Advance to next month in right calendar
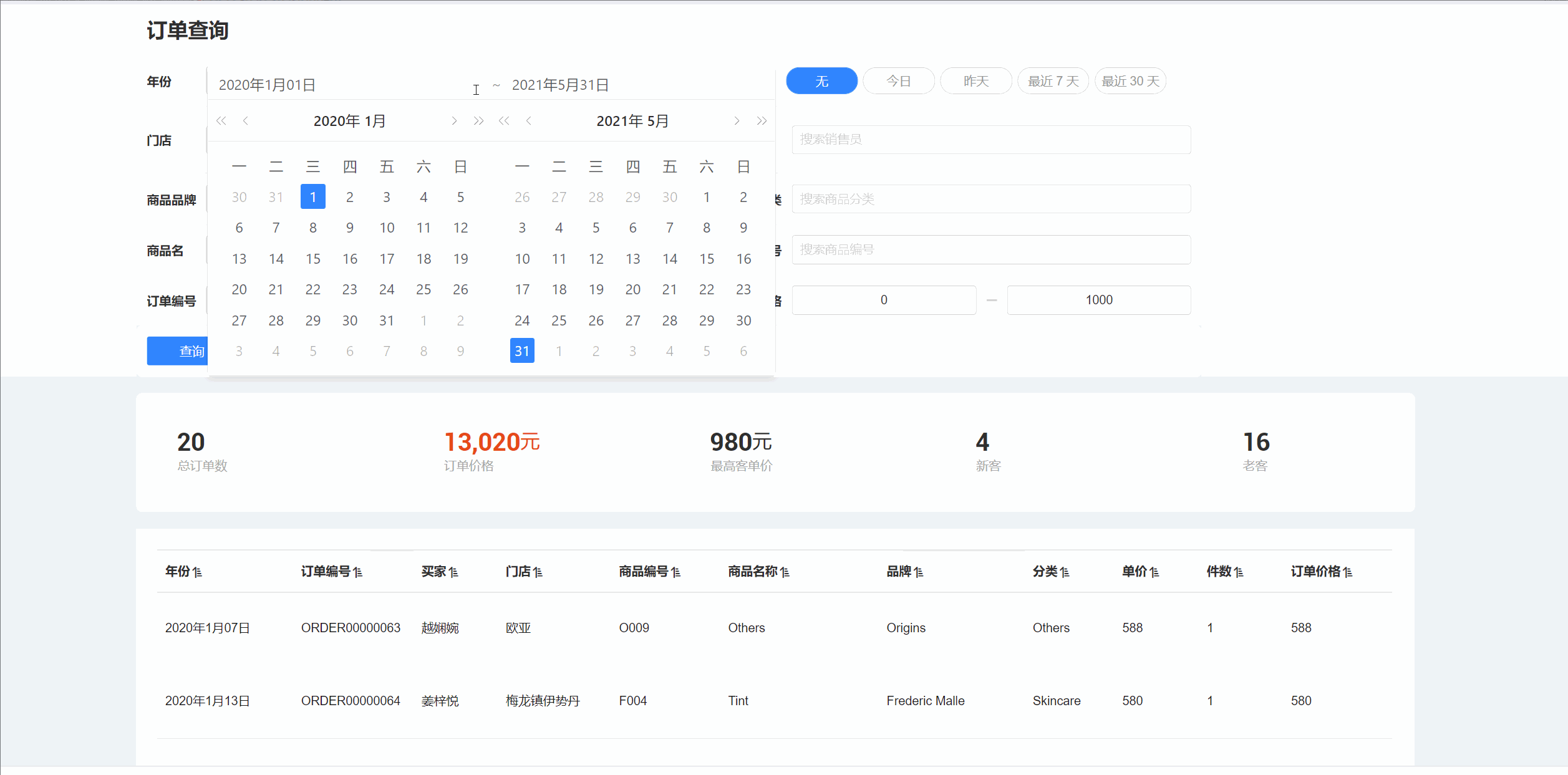 (737, 121)
